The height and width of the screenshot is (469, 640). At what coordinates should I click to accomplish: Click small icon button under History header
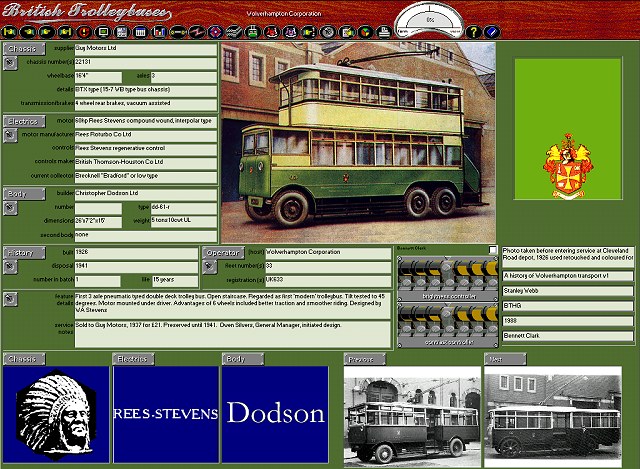click(x=11, y=267)
